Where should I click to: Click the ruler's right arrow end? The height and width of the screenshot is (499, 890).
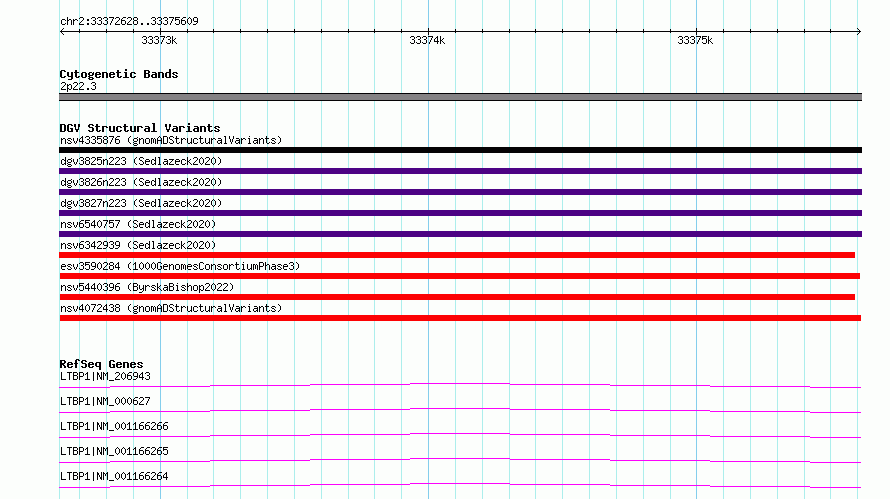pos(859,31)
